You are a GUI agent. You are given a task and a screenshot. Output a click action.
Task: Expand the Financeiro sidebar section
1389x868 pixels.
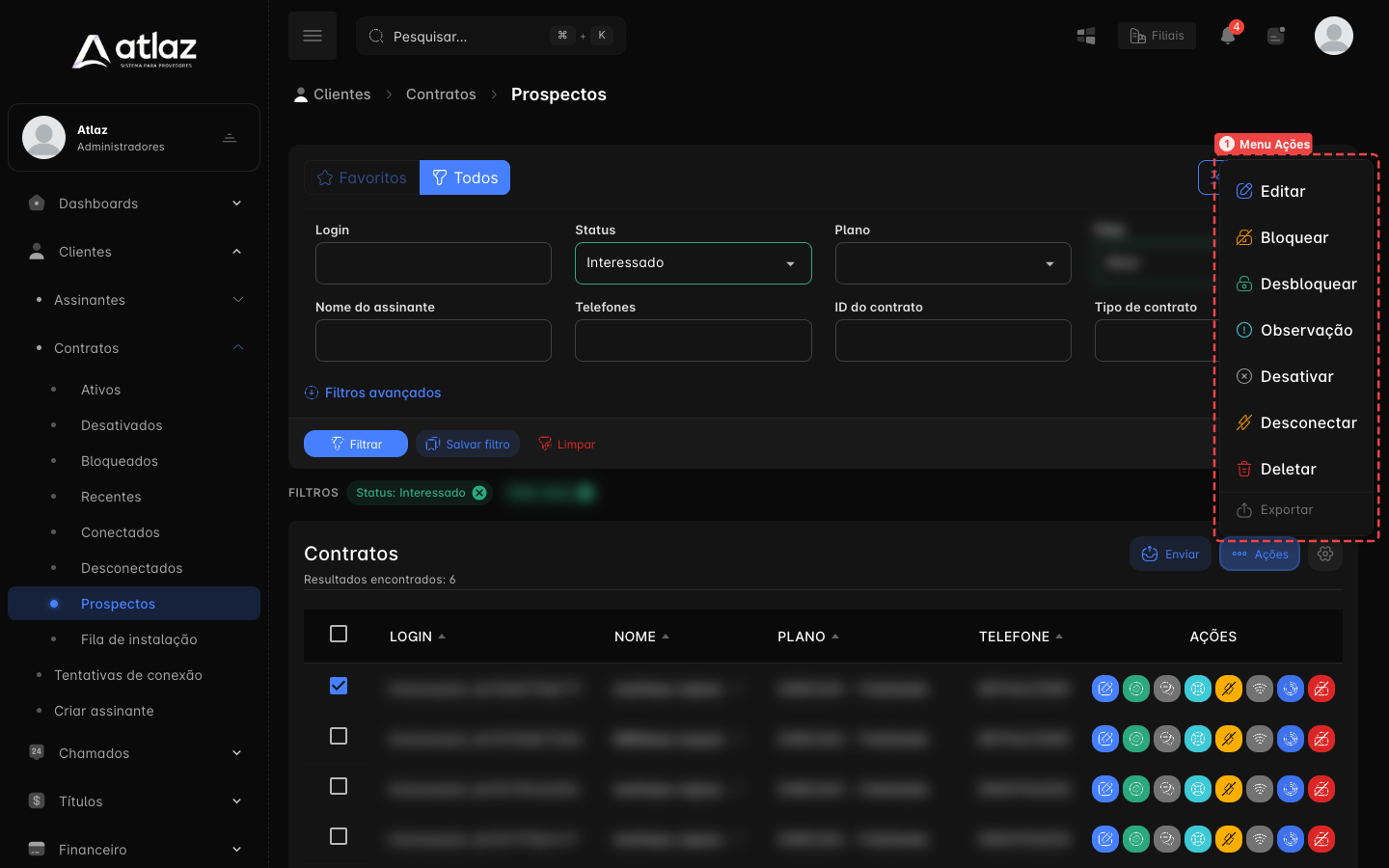134,850
